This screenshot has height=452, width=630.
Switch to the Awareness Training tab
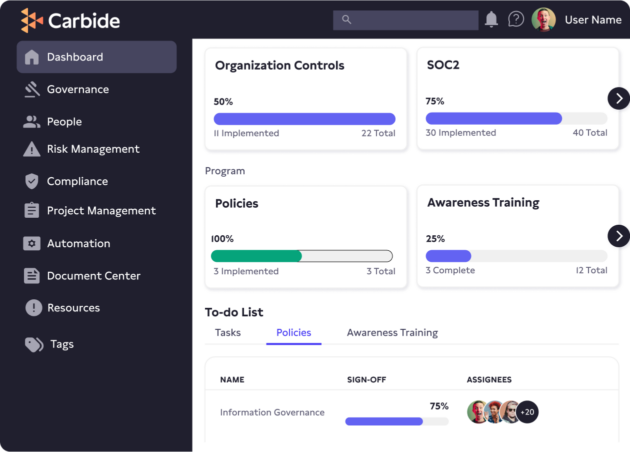pos(392,333)
